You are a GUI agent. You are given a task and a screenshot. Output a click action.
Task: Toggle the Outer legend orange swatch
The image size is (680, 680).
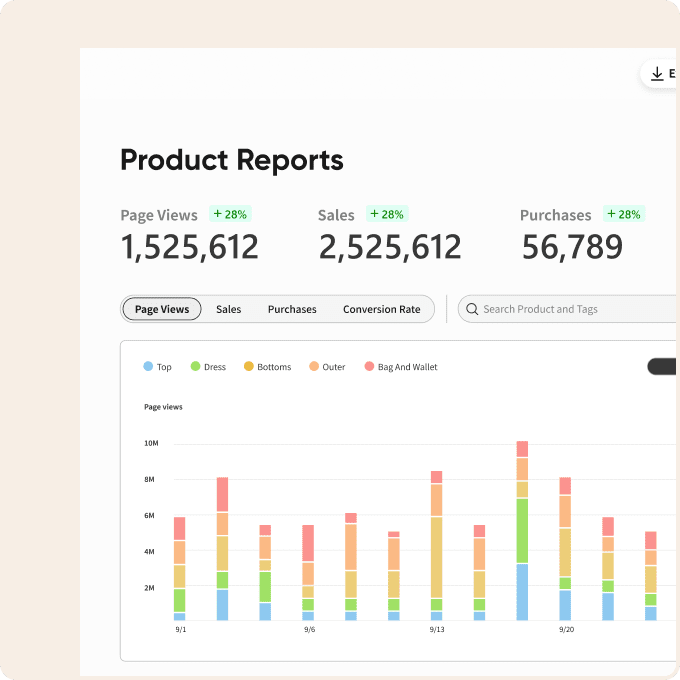314,367
